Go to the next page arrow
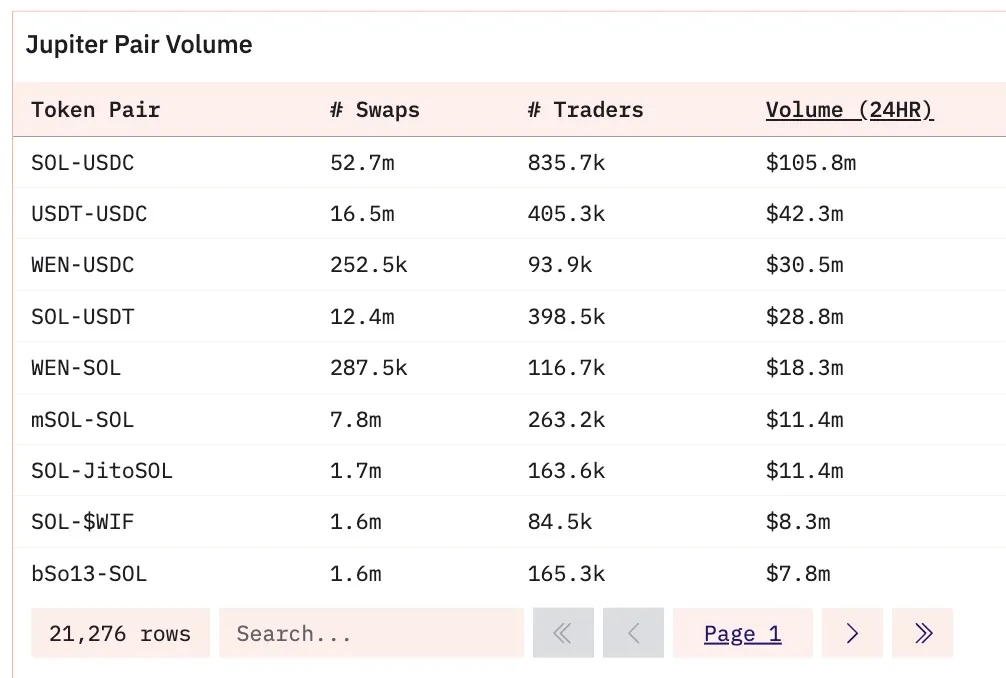This screenshot has width=1006, height=678. point(852,633)
